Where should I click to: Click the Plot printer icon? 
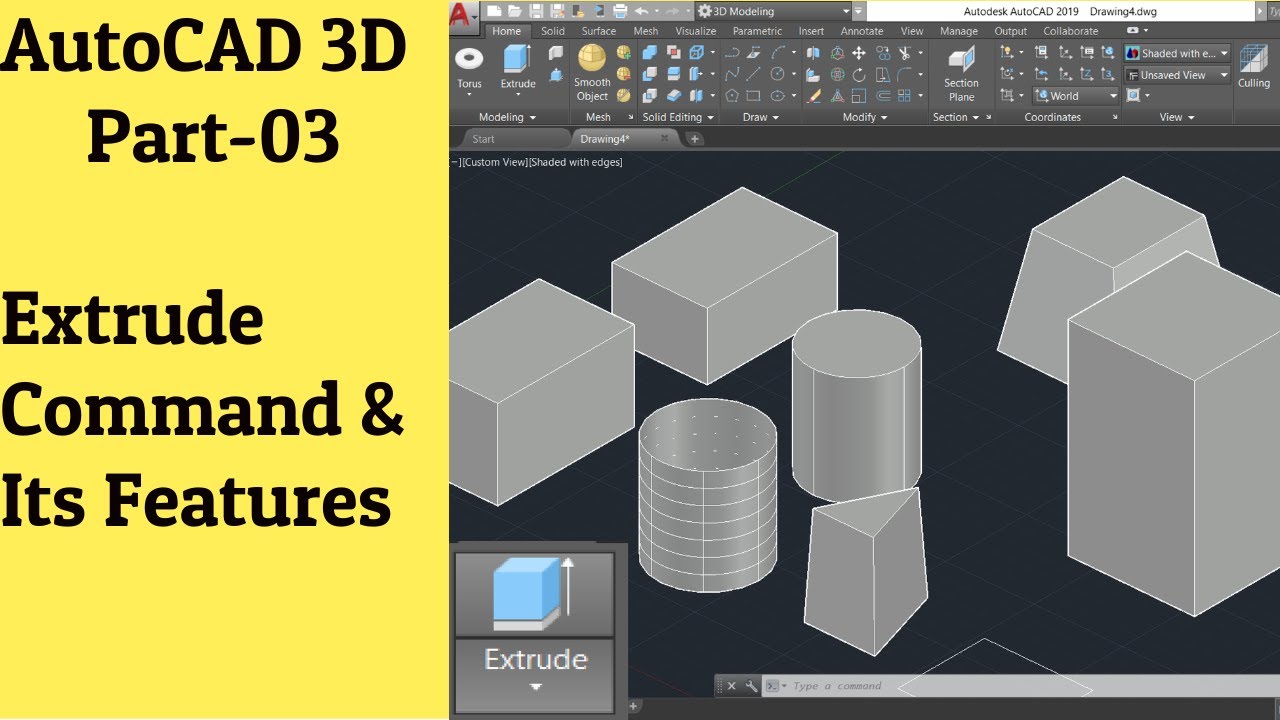(621, 11)
